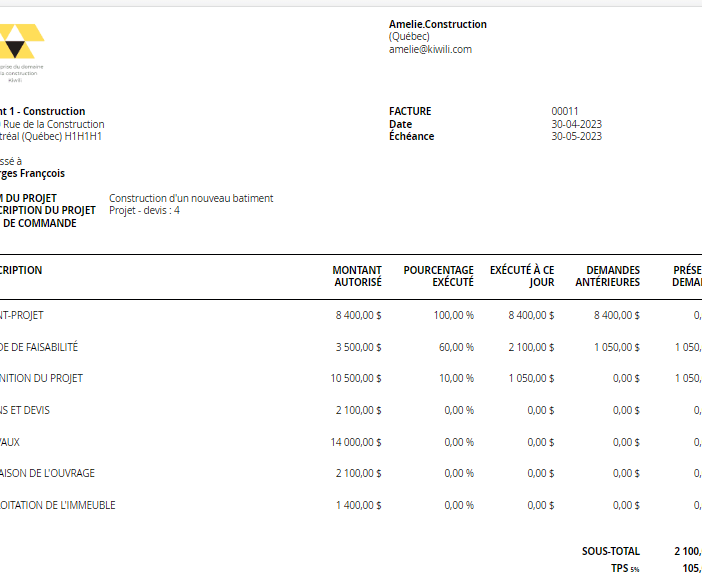Click the yellow triangle company logo
702x580 pixels.
click(x=21, y=41)
